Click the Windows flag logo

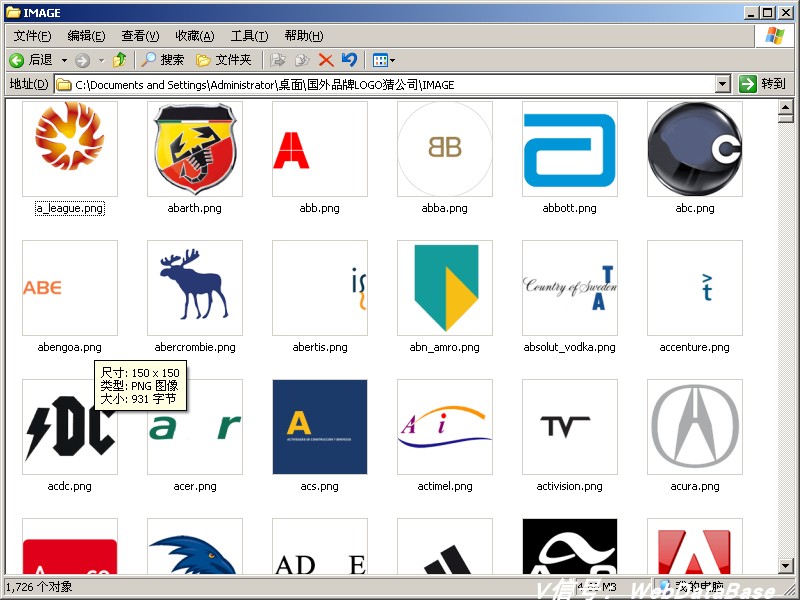coord(774,36)
